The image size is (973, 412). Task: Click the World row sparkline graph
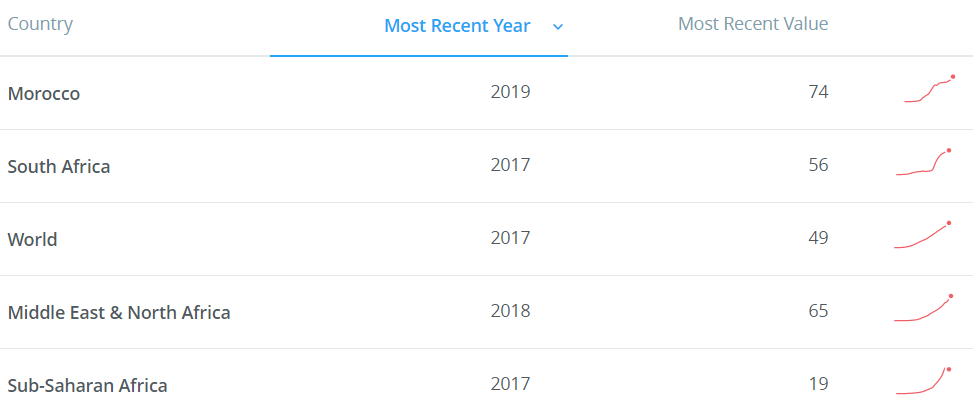(923, 235)
